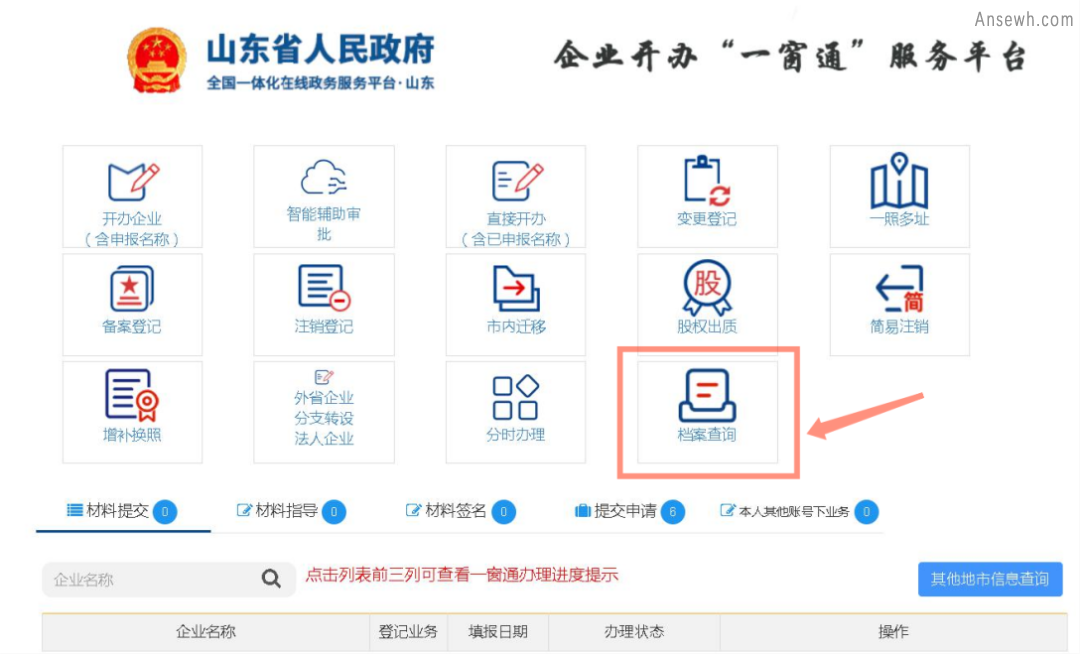Click 全国一体化在线政务服务平台·山东 subtitle
This screenshot has height=654, width=1080.
[321, 83]
